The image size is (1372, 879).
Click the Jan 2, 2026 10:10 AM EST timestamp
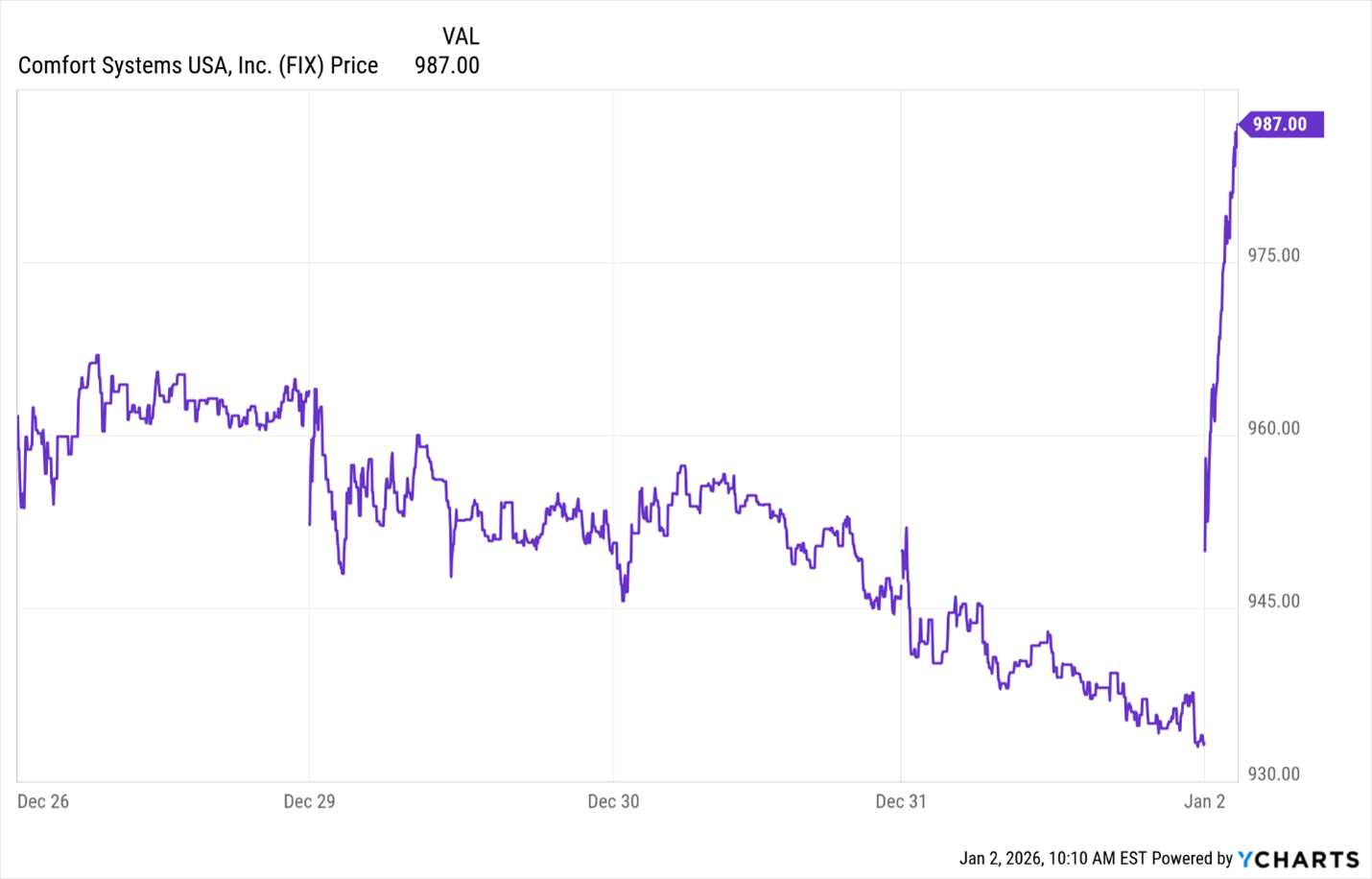tap(1053, 859)
